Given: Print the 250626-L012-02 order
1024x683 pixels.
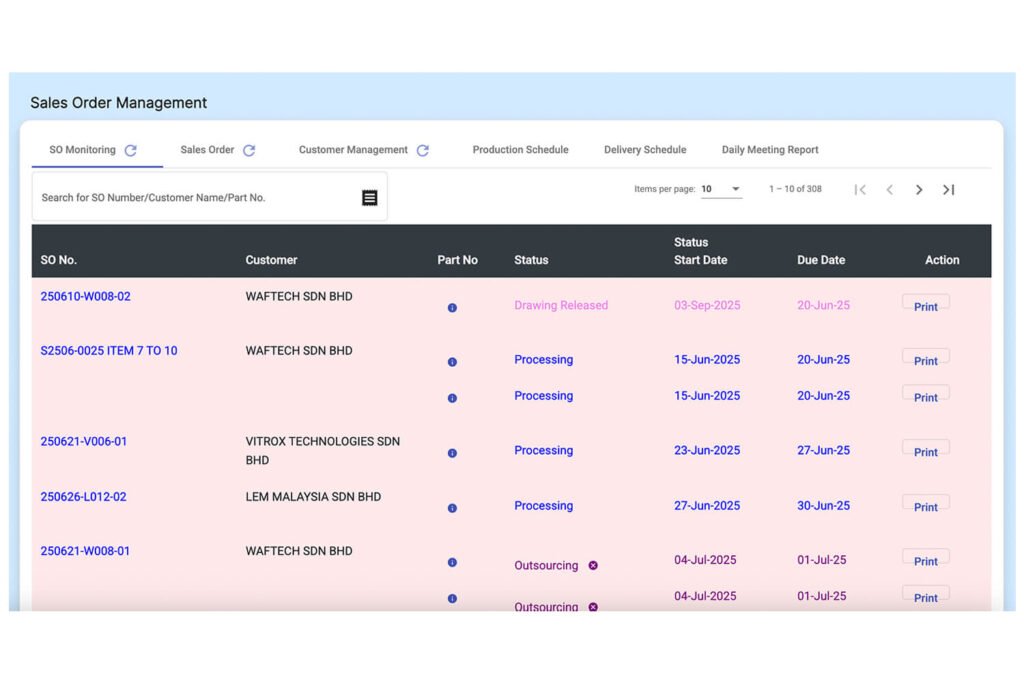Looking at the screenshot, I should 925,505.
